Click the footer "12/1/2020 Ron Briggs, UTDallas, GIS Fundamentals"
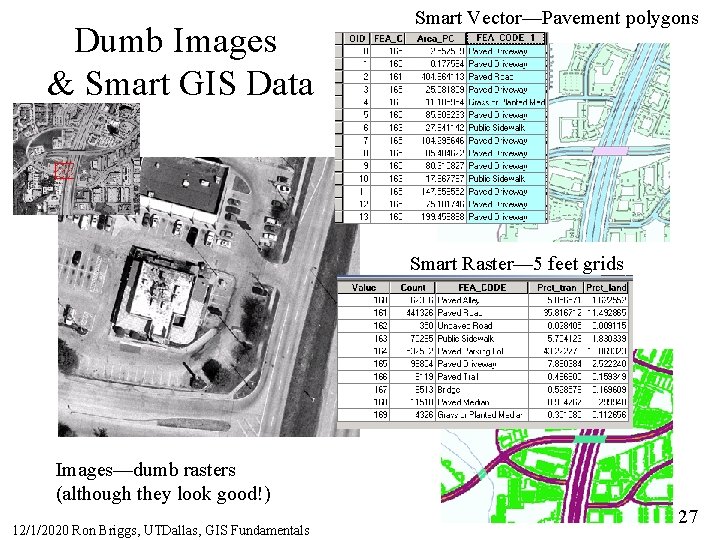The height and width of the screenshot is (540, 720). pos(161,531)
